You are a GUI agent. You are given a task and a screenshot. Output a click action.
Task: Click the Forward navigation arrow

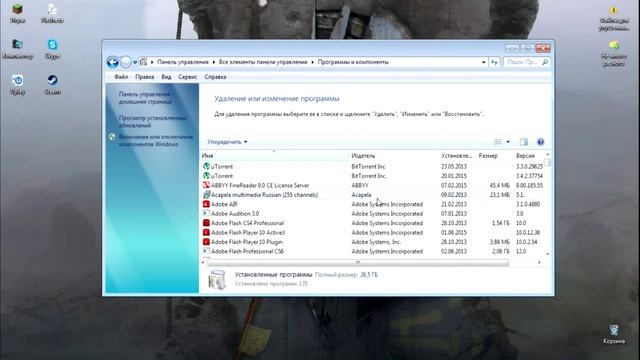[x=126, y=62]
